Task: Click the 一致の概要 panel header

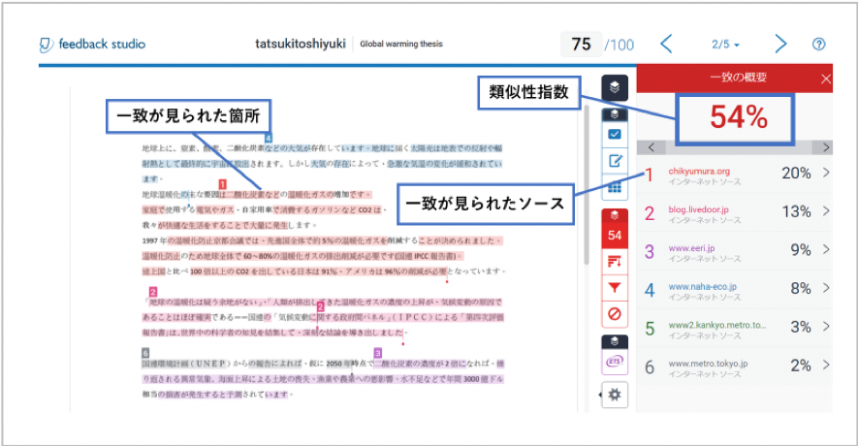Action: 734,77
